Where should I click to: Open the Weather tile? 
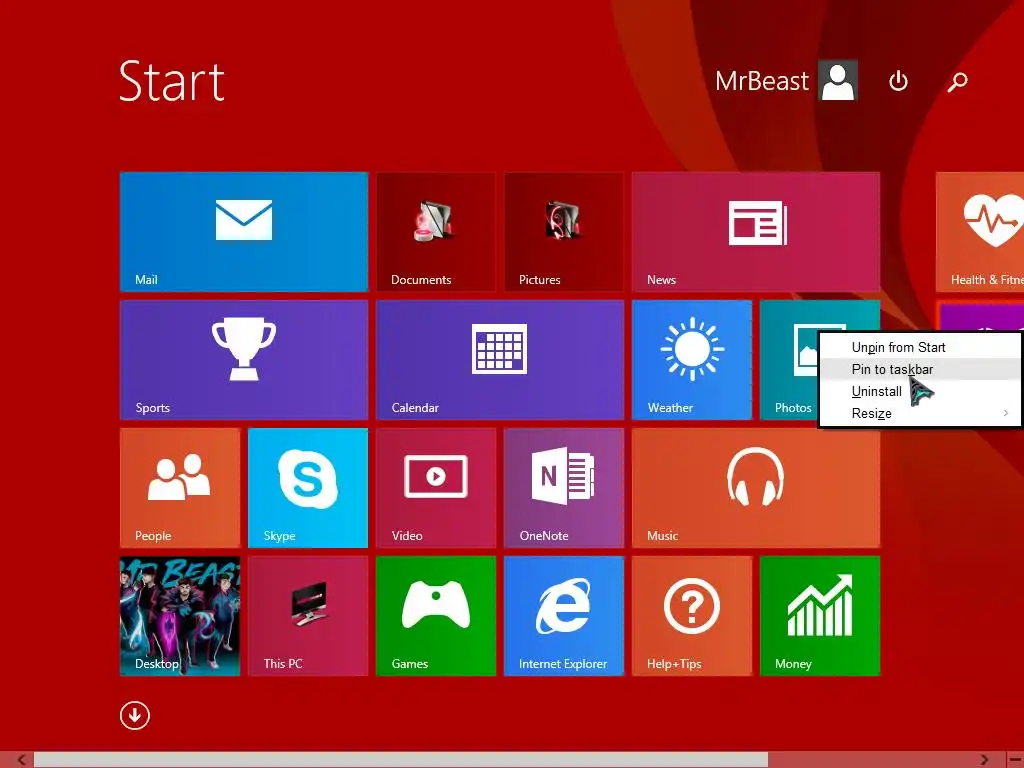[692, 359]
